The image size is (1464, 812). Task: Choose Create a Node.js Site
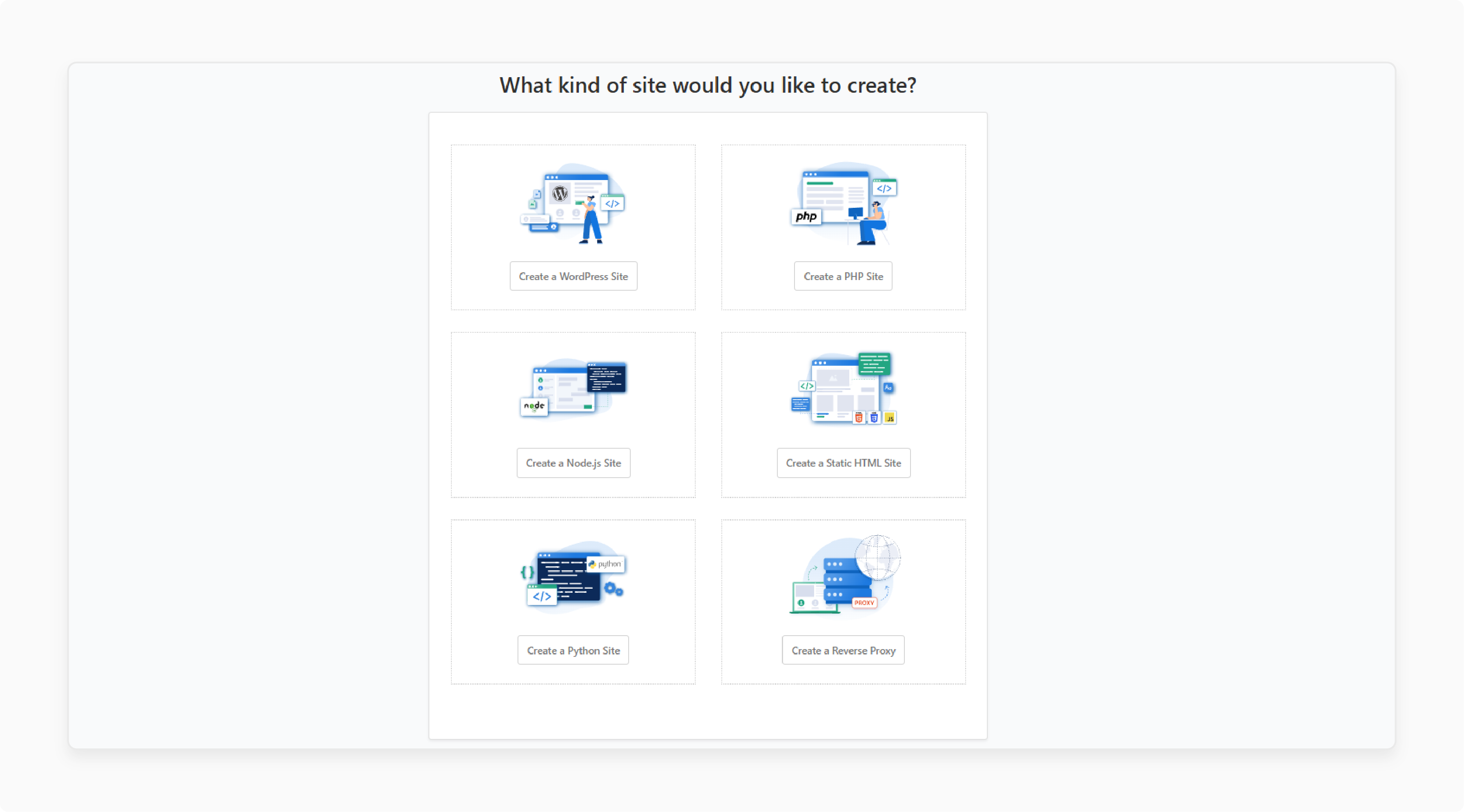pyautogui.click(x=573, y=463)
